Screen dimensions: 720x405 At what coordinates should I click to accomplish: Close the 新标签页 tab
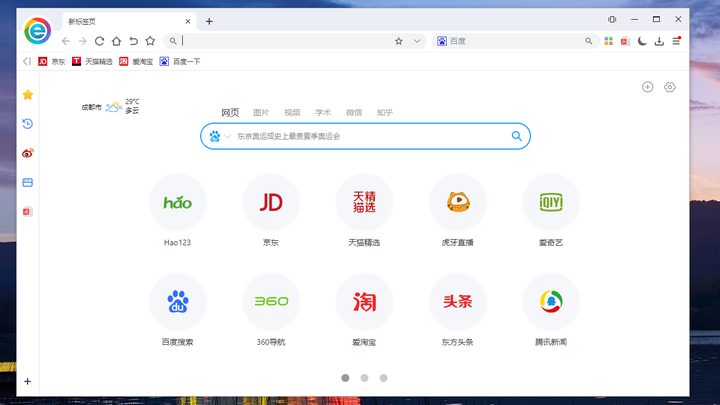coord(188,22)
